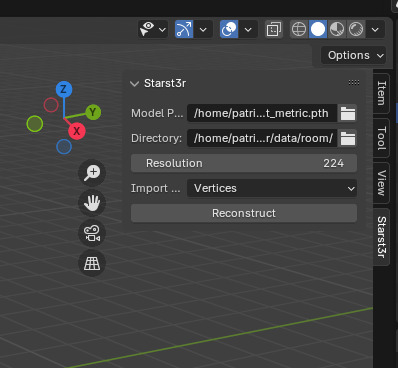The image size is (398, 368).
Task: Switch to rendered viewport shading
Action: (x=356, y=29)
